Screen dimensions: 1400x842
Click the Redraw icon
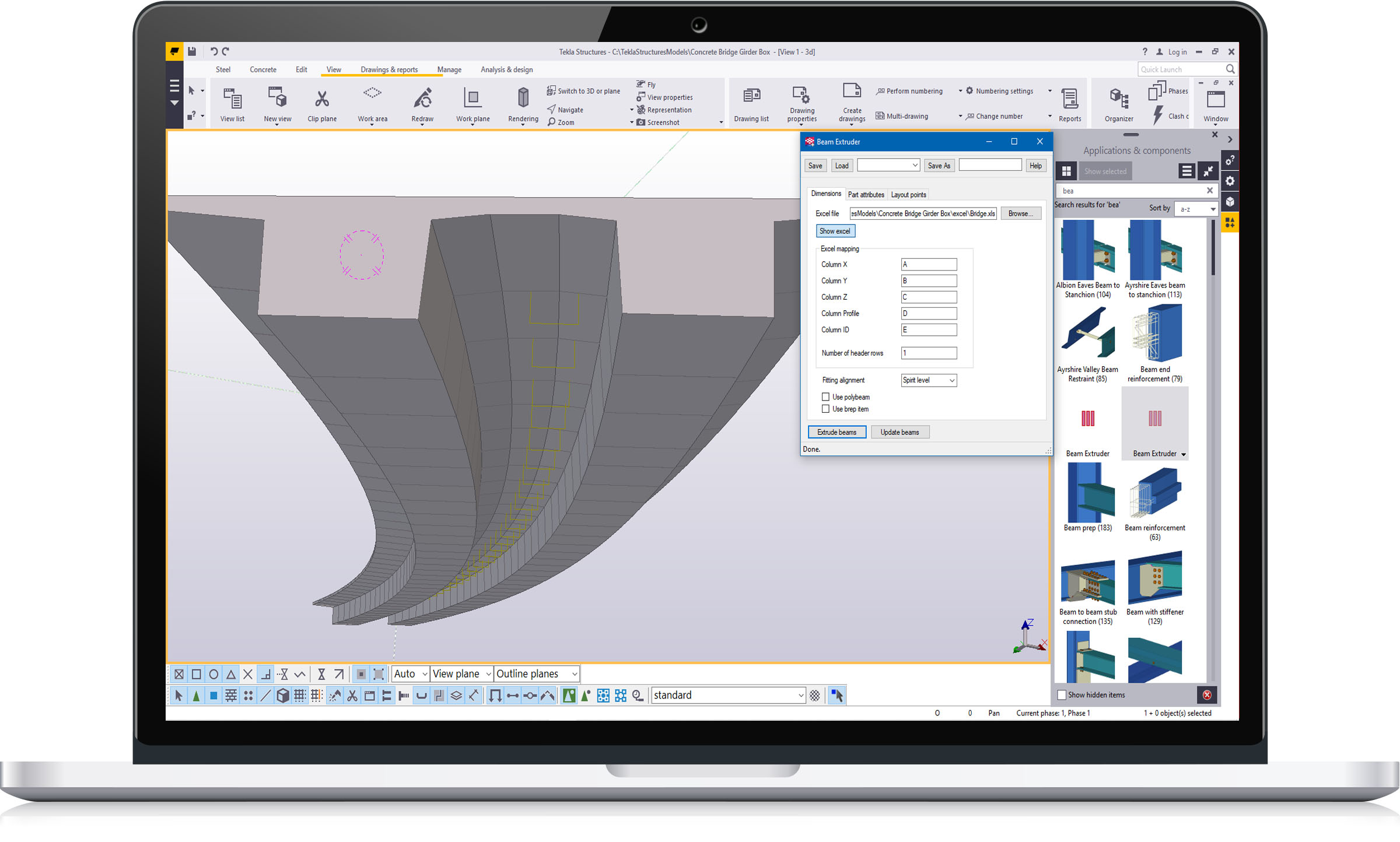(422, 98)
